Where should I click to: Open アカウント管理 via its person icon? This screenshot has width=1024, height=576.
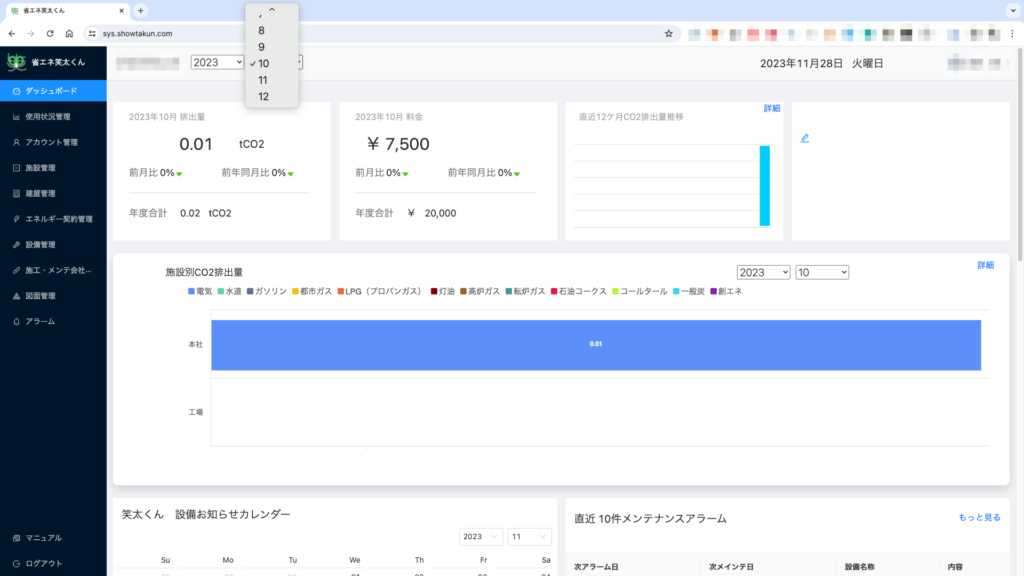(16, 142)
